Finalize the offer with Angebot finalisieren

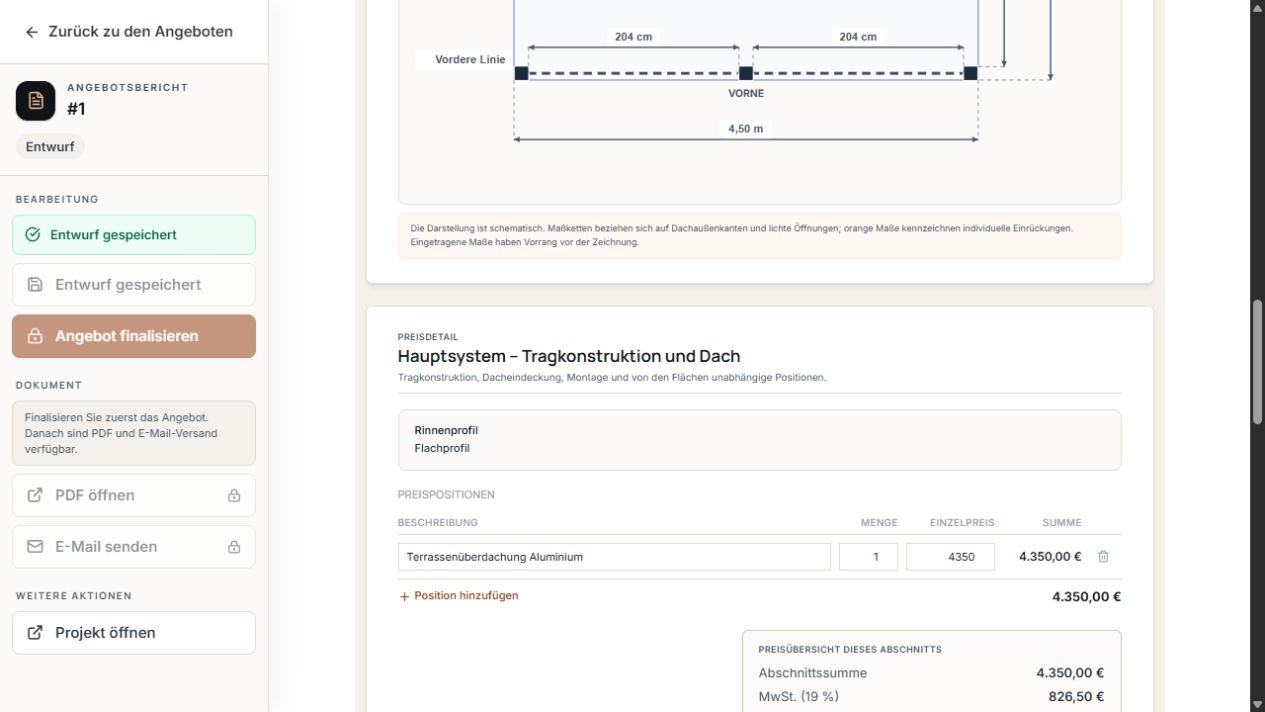click(x=134, y=336)
